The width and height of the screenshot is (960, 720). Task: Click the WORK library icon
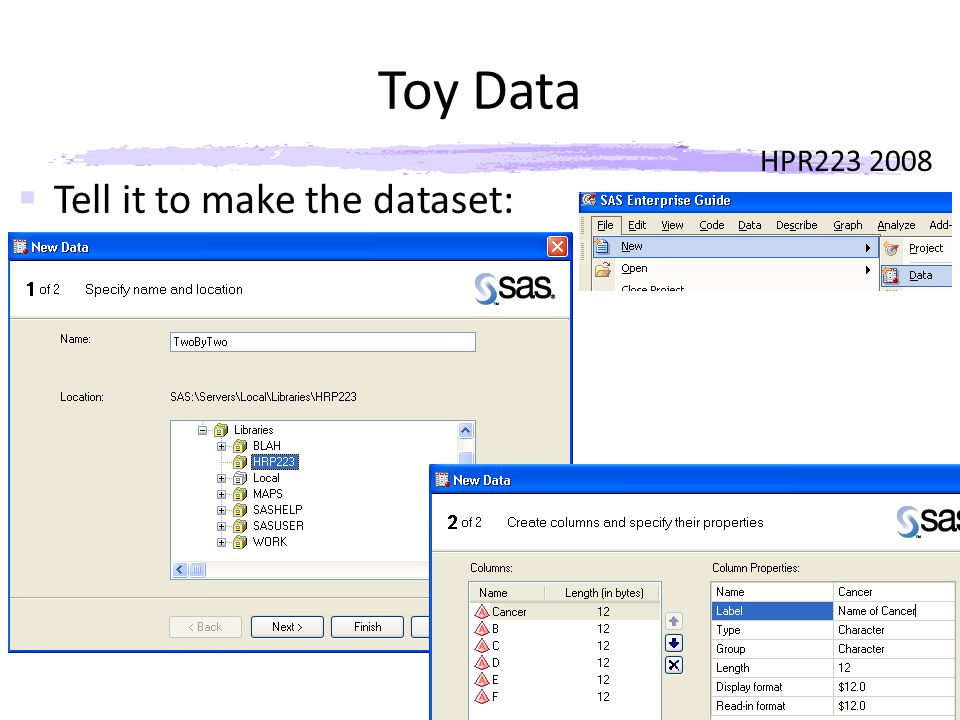click(x=240, y=542)
